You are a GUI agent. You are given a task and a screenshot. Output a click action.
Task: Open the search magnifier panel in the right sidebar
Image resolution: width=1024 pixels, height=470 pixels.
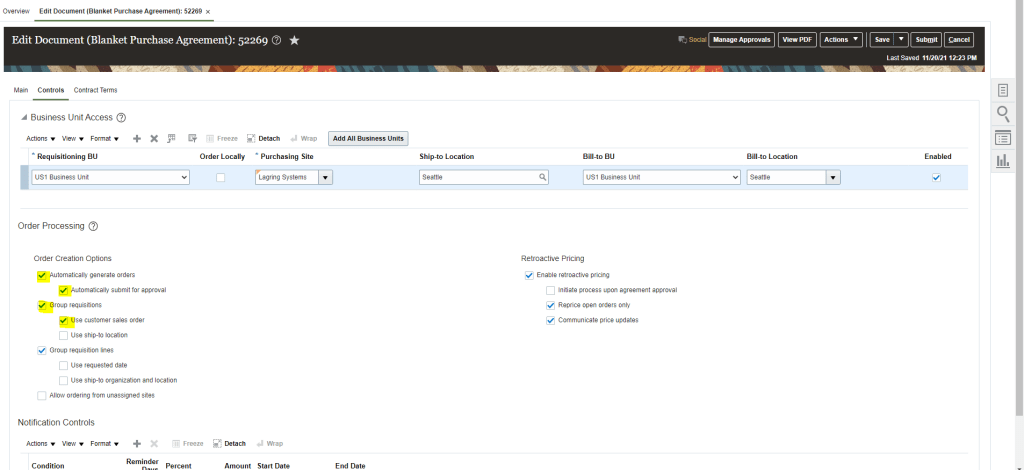[1003, 114]
